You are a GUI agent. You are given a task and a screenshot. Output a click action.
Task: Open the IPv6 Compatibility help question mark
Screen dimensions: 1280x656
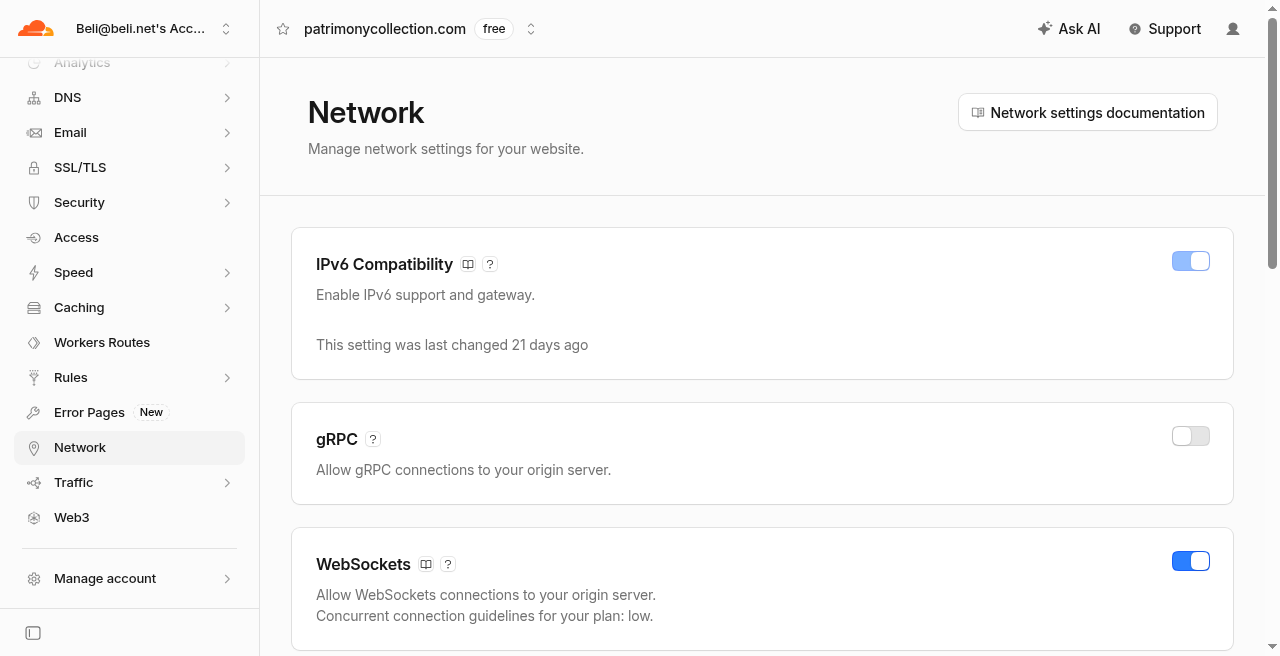point(490,265)
